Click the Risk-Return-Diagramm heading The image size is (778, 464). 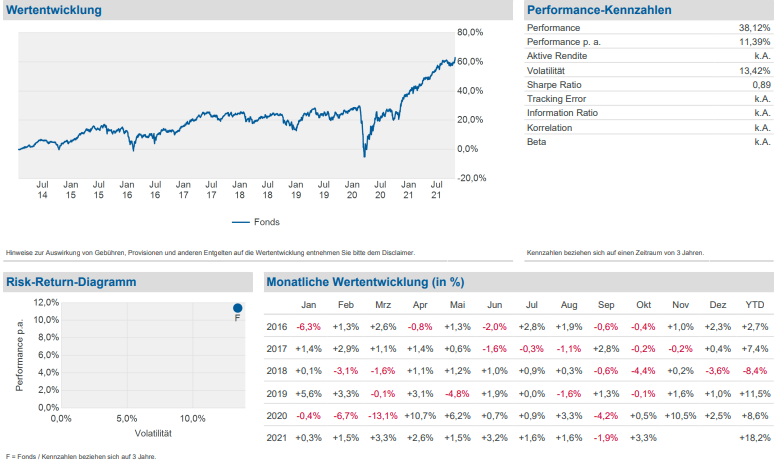[70, 282]
